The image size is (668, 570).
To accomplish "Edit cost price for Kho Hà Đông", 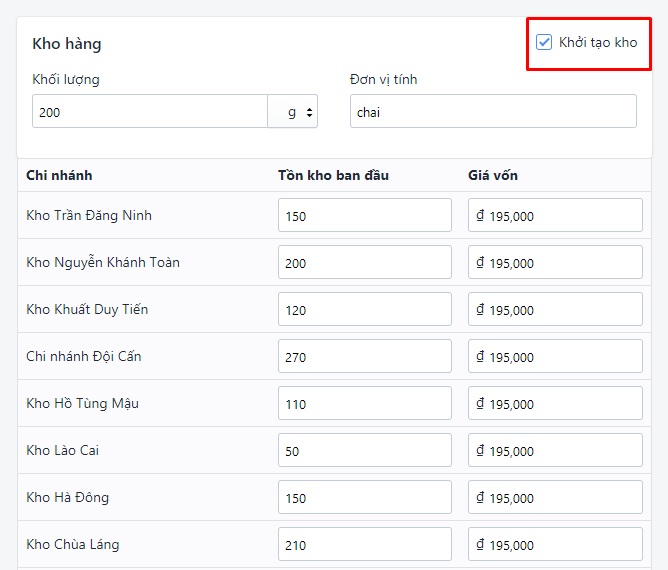I will click(x=555, y=497).
